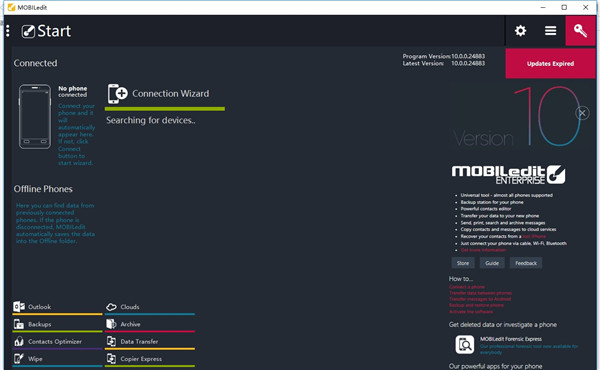Click the Clouds cloud icon
This screenshot has height=370, width=600.
[111, 307]
